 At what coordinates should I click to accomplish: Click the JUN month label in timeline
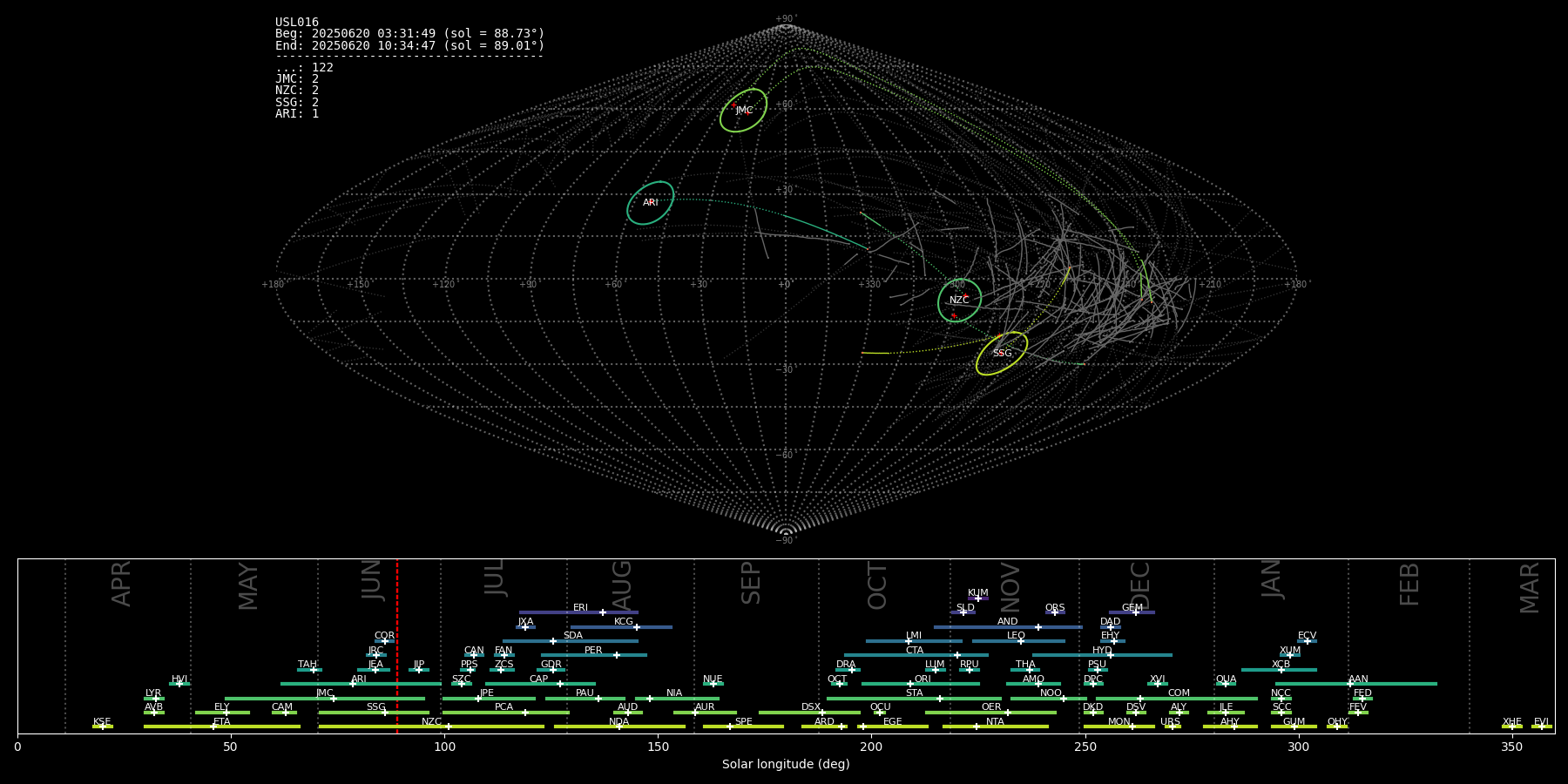372,580
